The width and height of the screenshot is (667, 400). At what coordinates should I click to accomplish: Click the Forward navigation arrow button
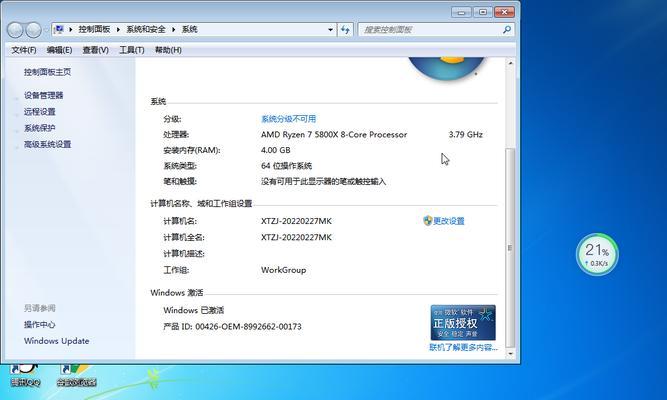coord(33,30)
